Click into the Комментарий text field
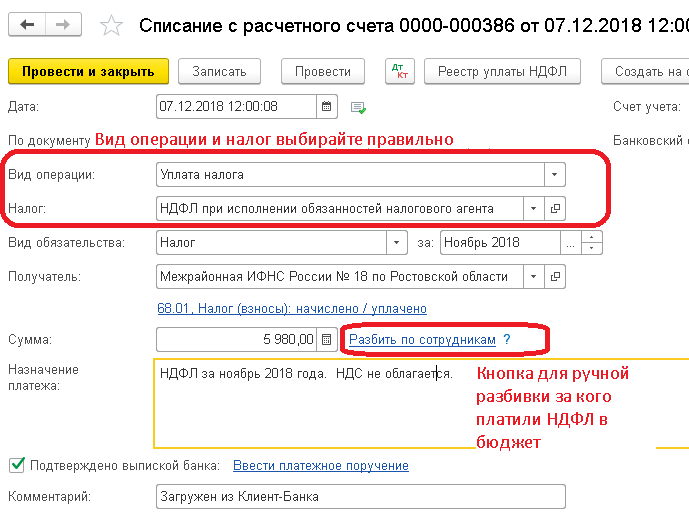689x523 pixels. click(360, 496)
